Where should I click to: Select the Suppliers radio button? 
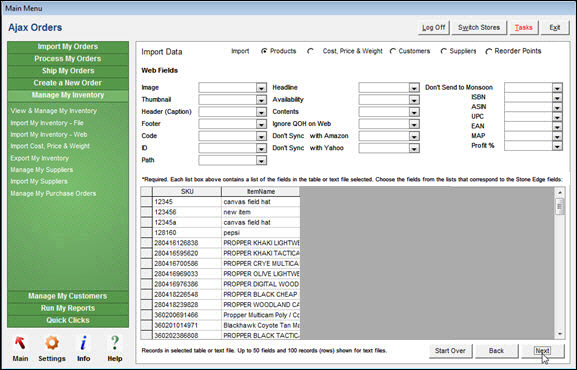pyautogui.click(x=444, y=51)
